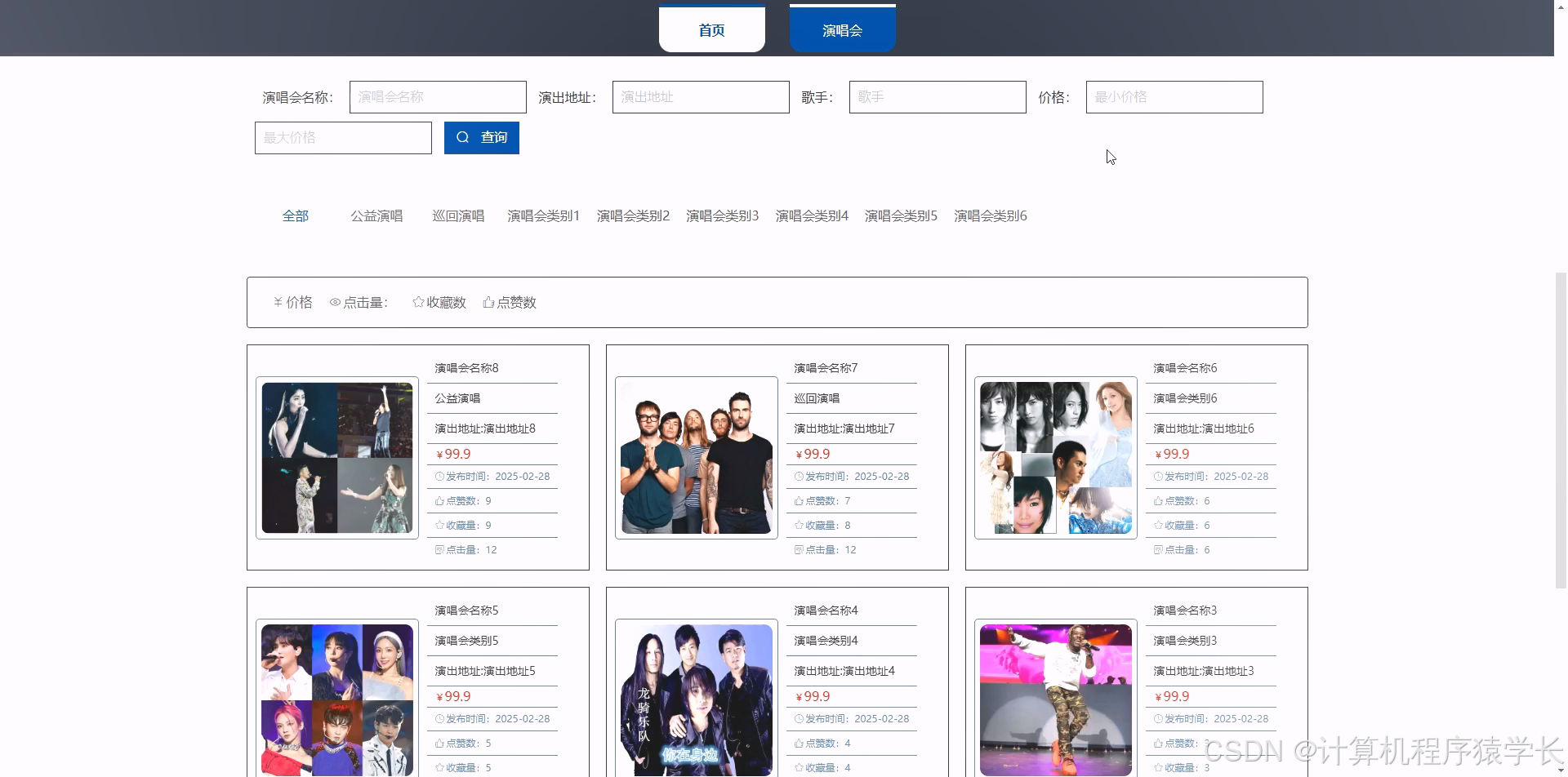Click the magnifier icon inside the search button
This screenshot has height=777, width=1568.
[x=463, y=137]
